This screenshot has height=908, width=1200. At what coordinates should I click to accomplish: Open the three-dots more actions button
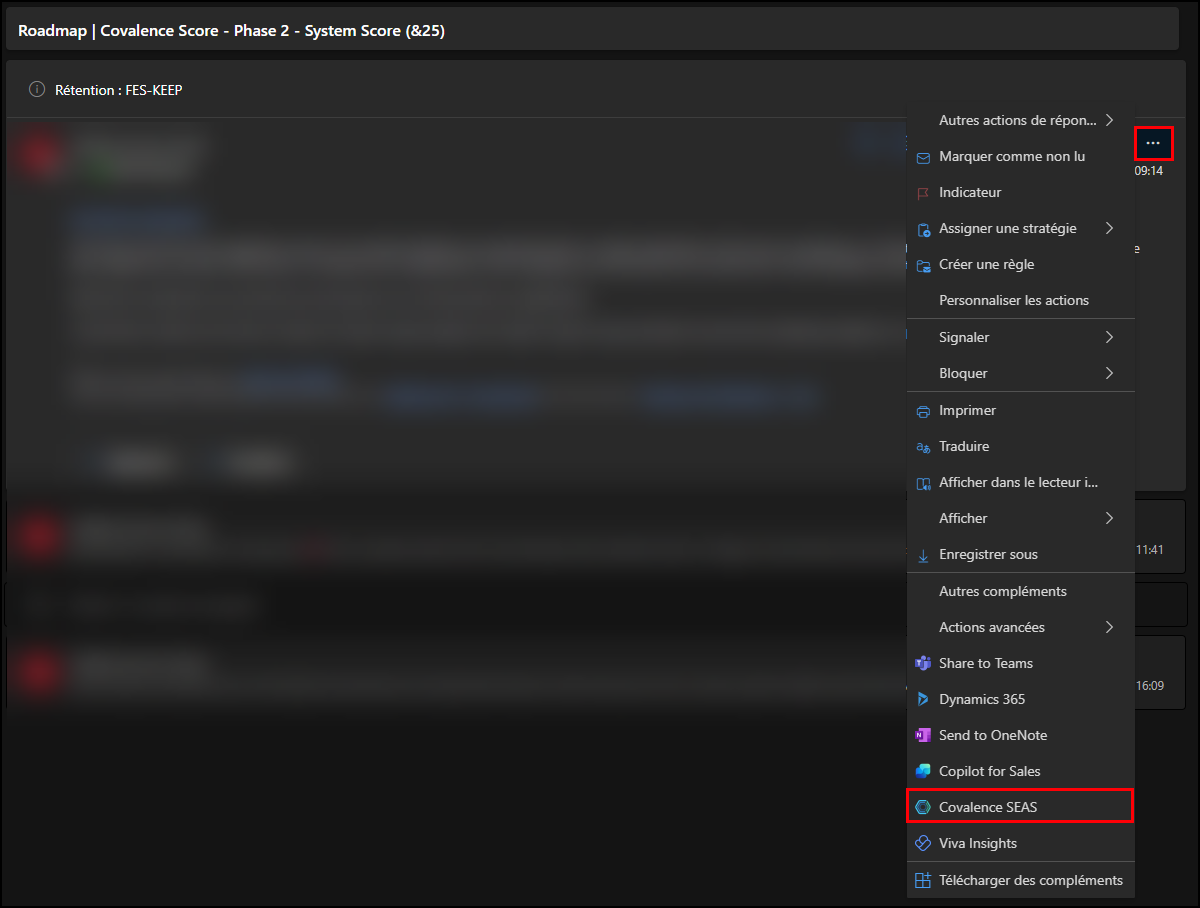click(1153, 143)
